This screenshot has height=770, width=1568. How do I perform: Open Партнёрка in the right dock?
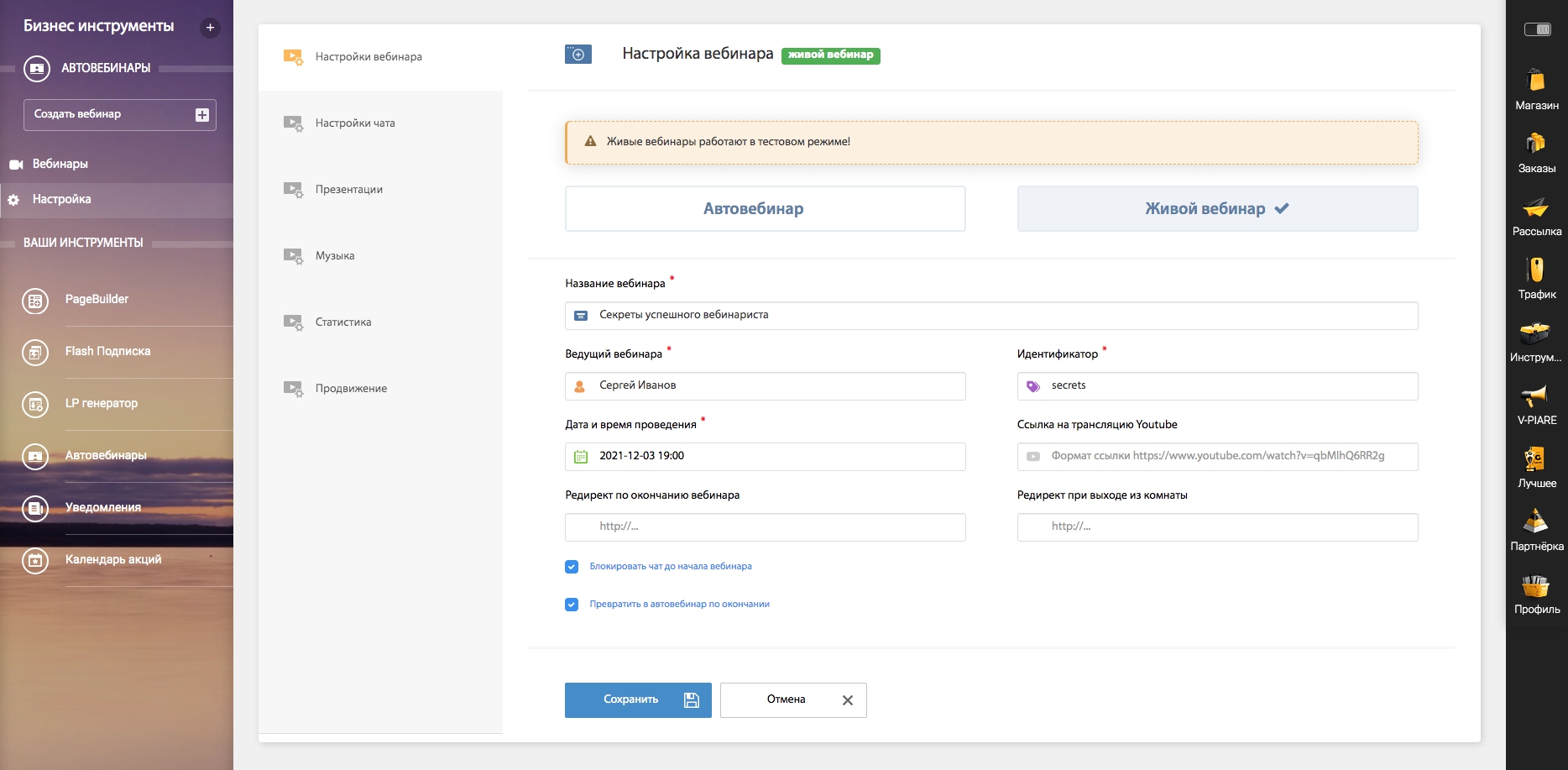1536,530
